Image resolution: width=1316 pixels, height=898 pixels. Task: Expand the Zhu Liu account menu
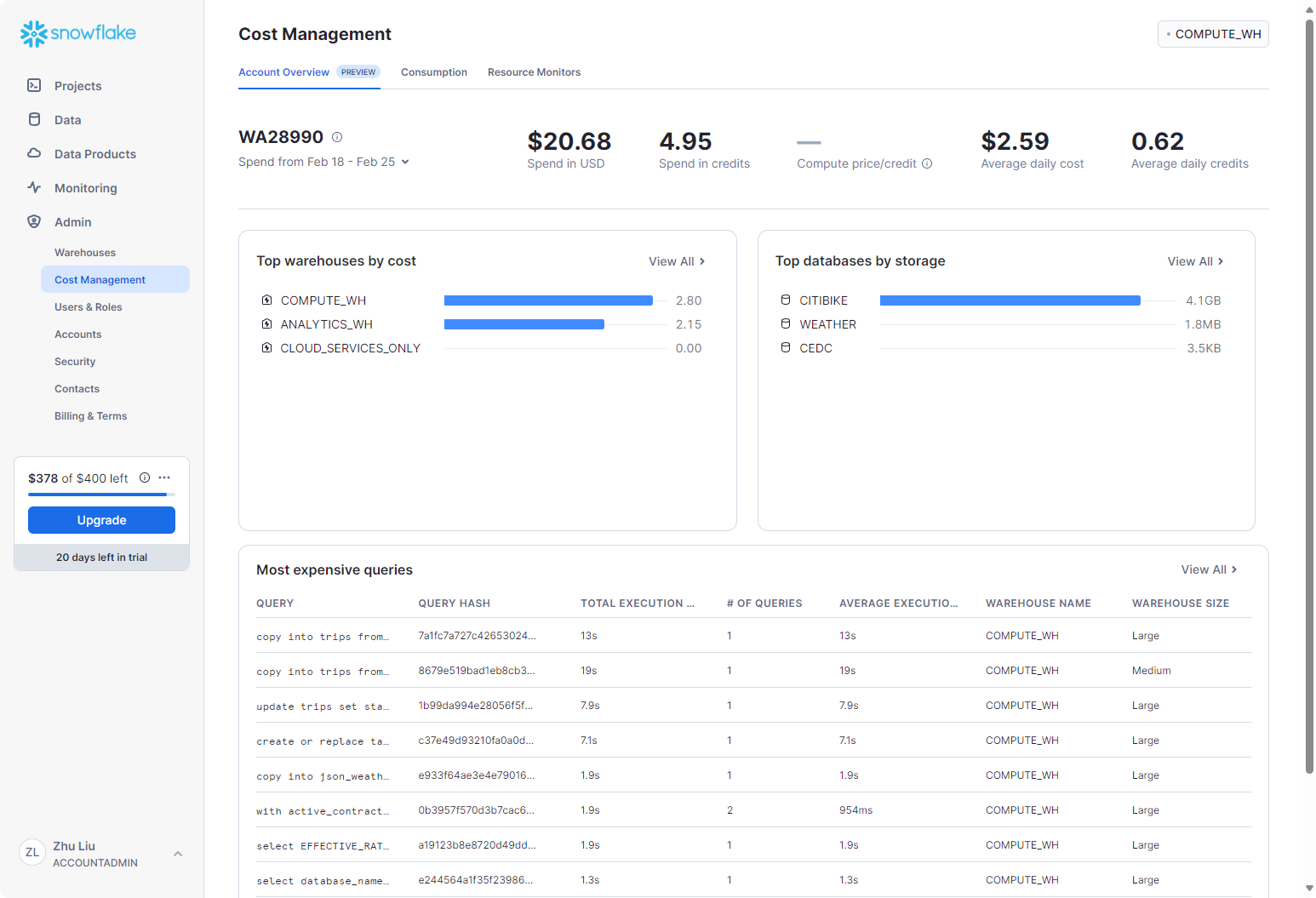coord(178,854)
